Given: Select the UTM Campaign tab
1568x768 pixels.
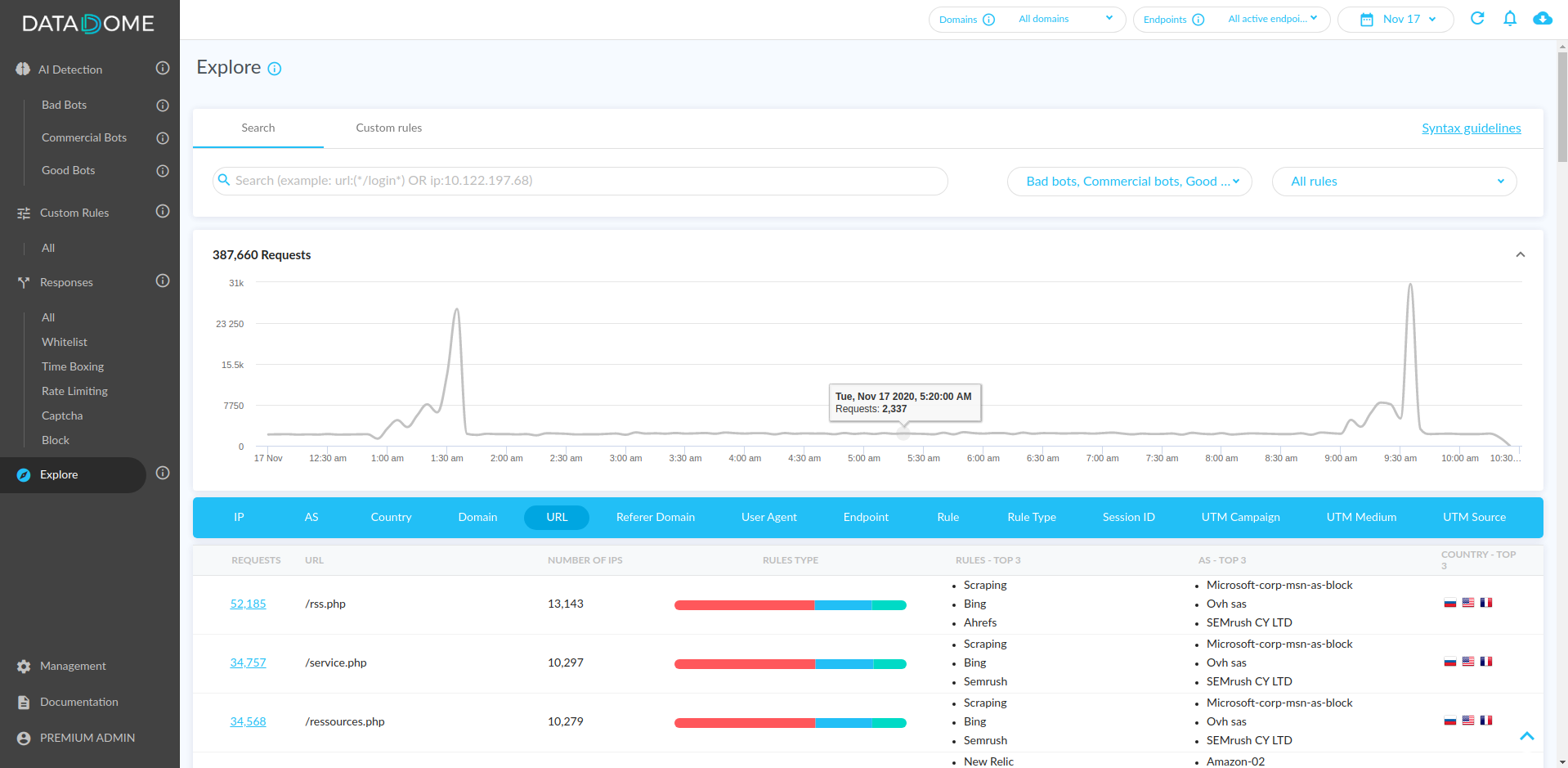Looking at the screenshot, I should 1241,518.
